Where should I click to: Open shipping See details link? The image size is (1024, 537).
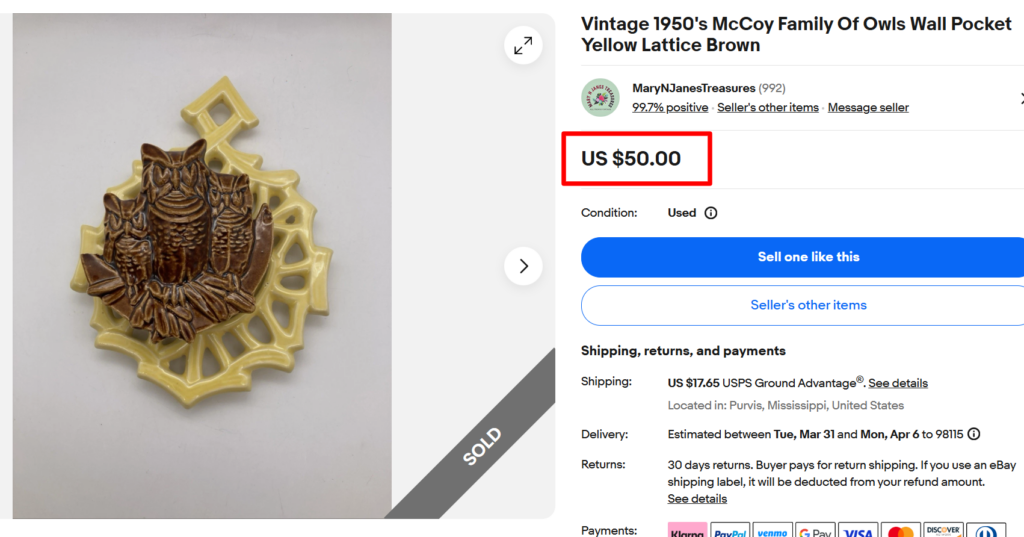(898, 383)
